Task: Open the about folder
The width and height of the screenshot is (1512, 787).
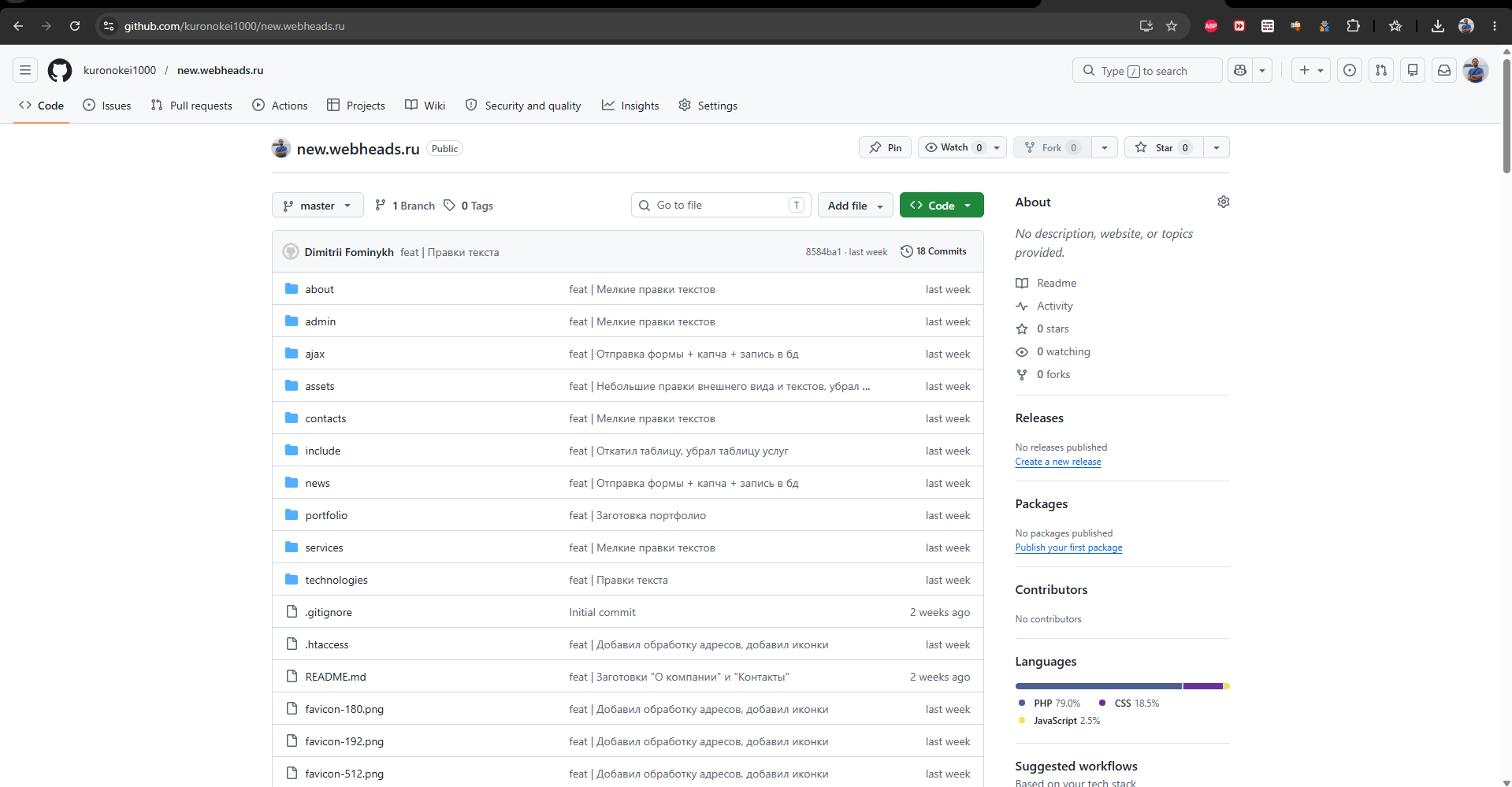Action: 320,289
